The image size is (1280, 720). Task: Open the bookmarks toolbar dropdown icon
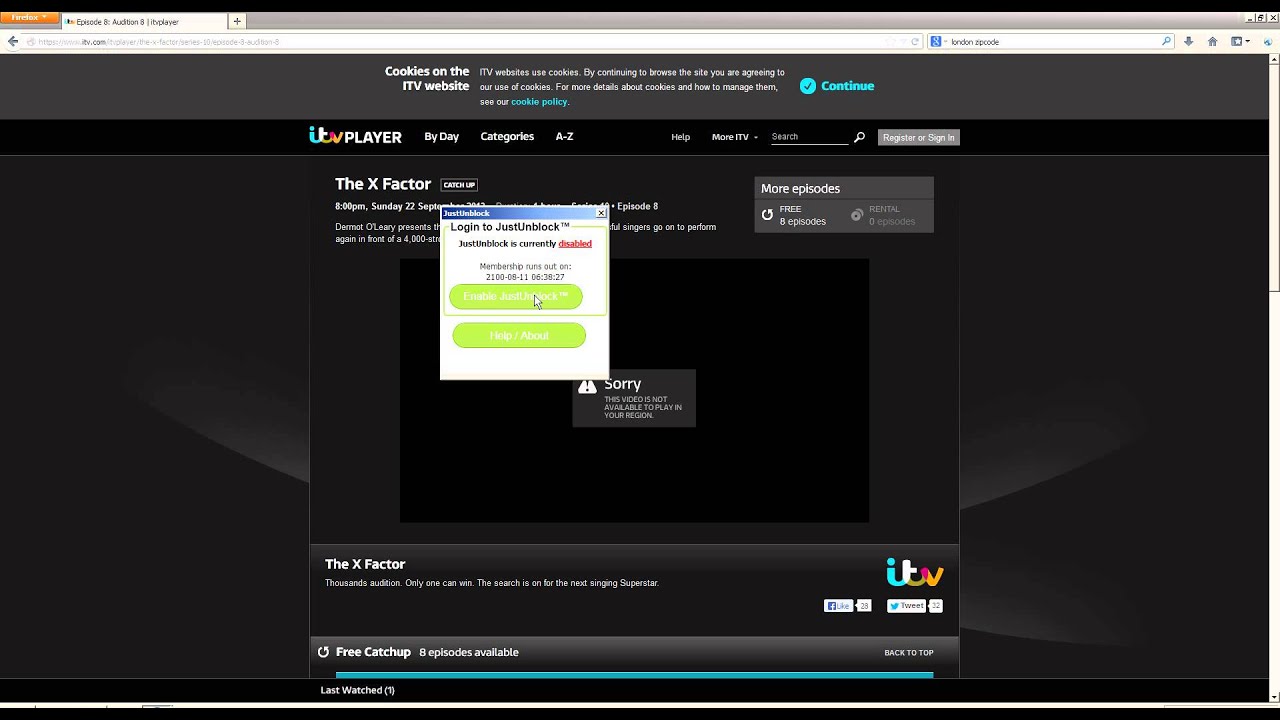point(1241,42)
